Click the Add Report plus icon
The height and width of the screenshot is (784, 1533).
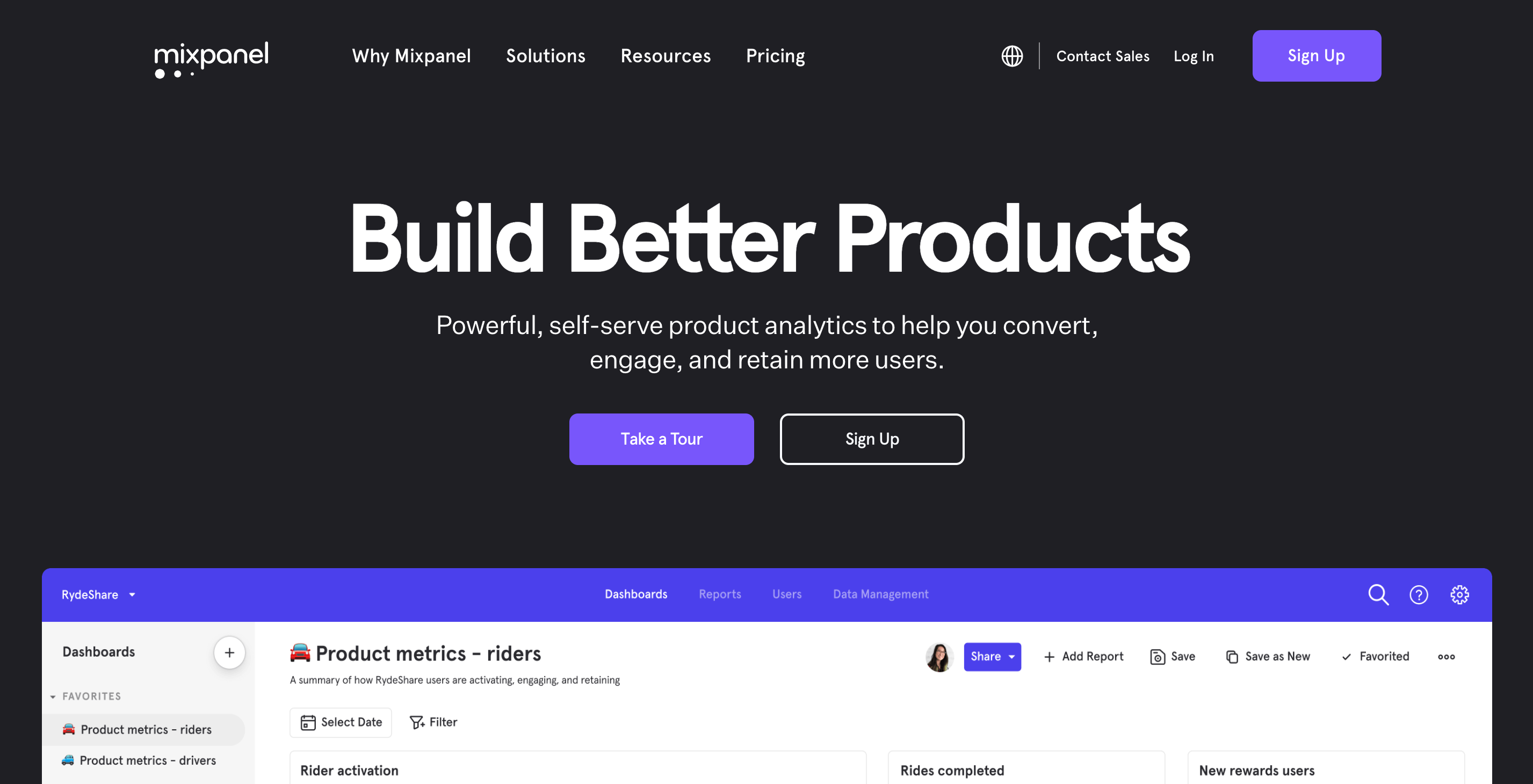tap(1048, 656)
